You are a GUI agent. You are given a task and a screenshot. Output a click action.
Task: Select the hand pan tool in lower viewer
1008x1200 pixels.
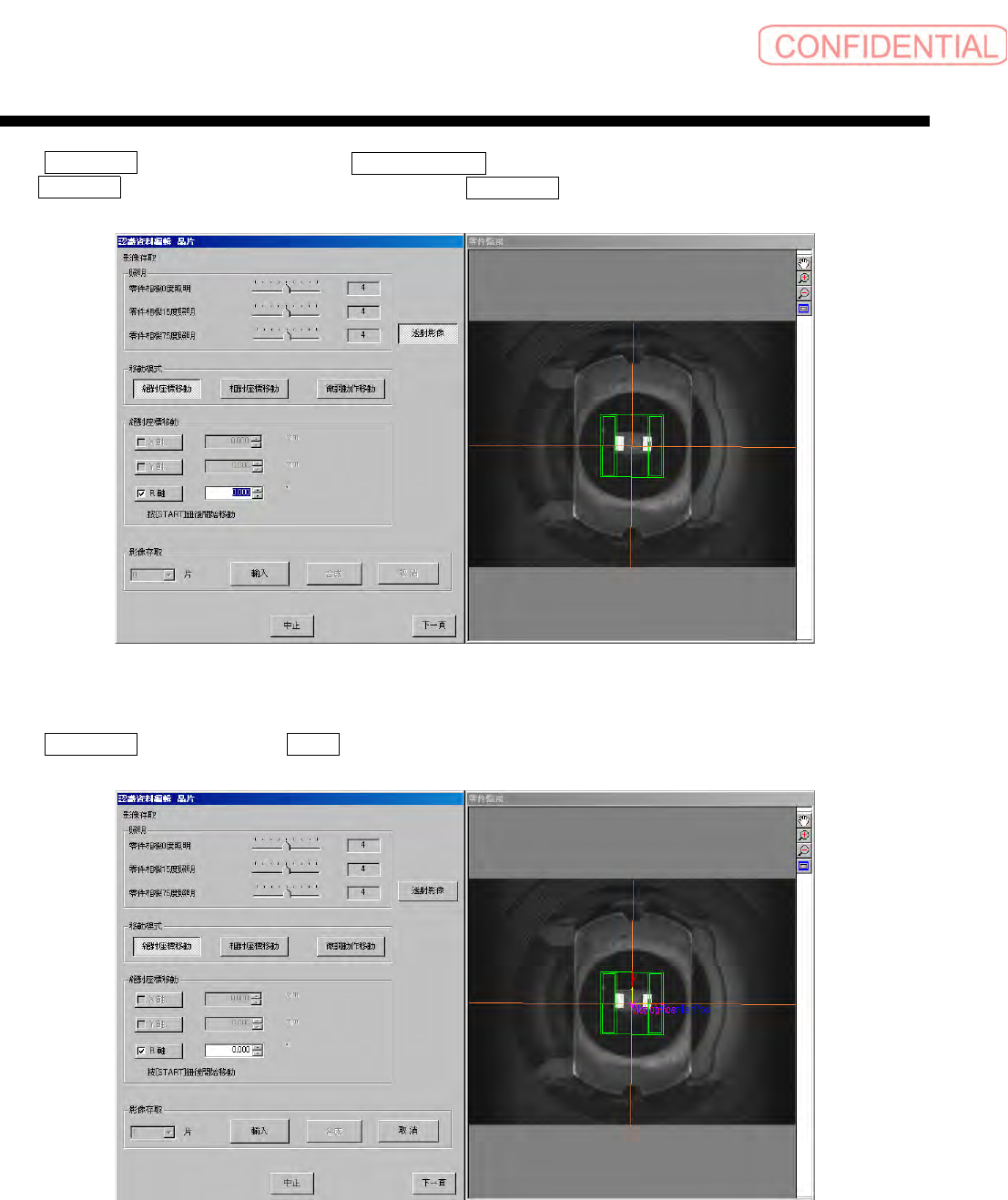click(804, 820)
